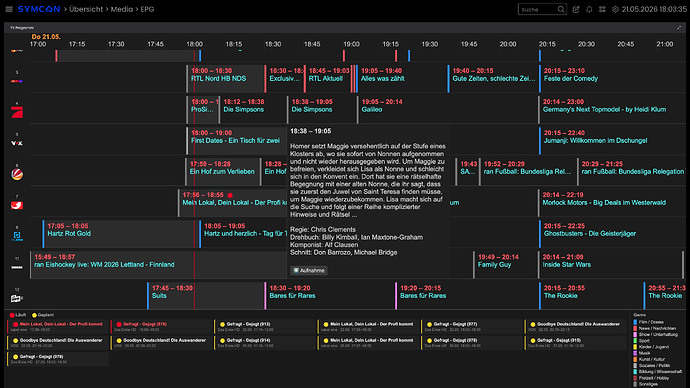690x388 pixels.
Task: Open Feste der Comedy at 20:15
Action: (x=612, y=79)
